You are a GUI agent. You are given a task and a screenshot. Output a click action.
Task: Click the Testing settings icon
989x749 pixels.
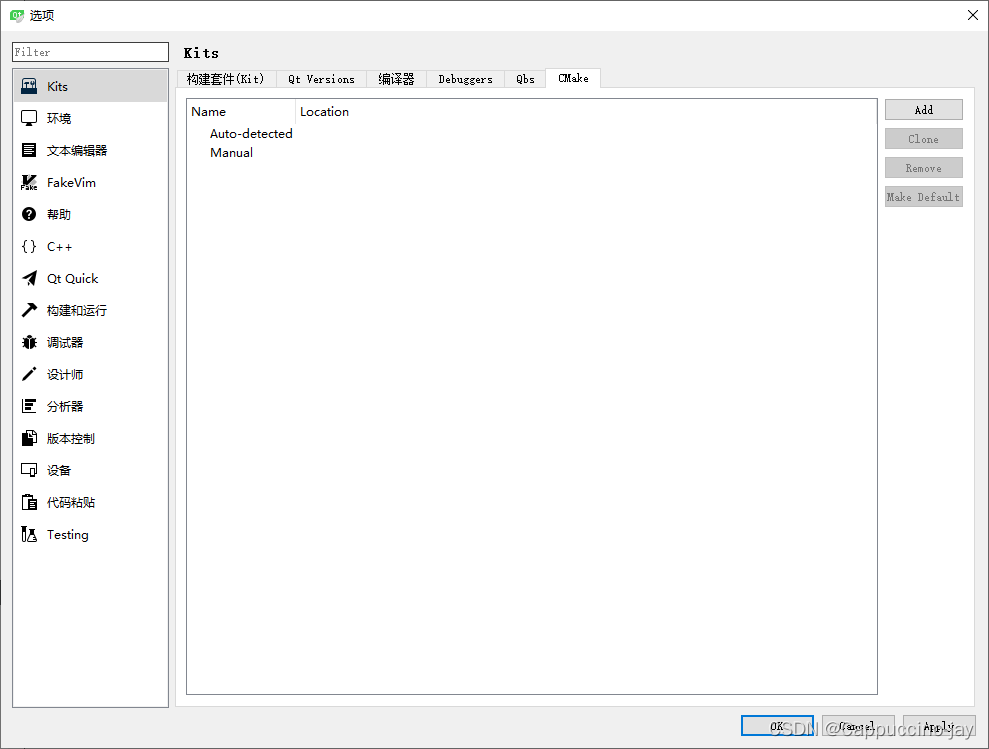click(67, 534)
